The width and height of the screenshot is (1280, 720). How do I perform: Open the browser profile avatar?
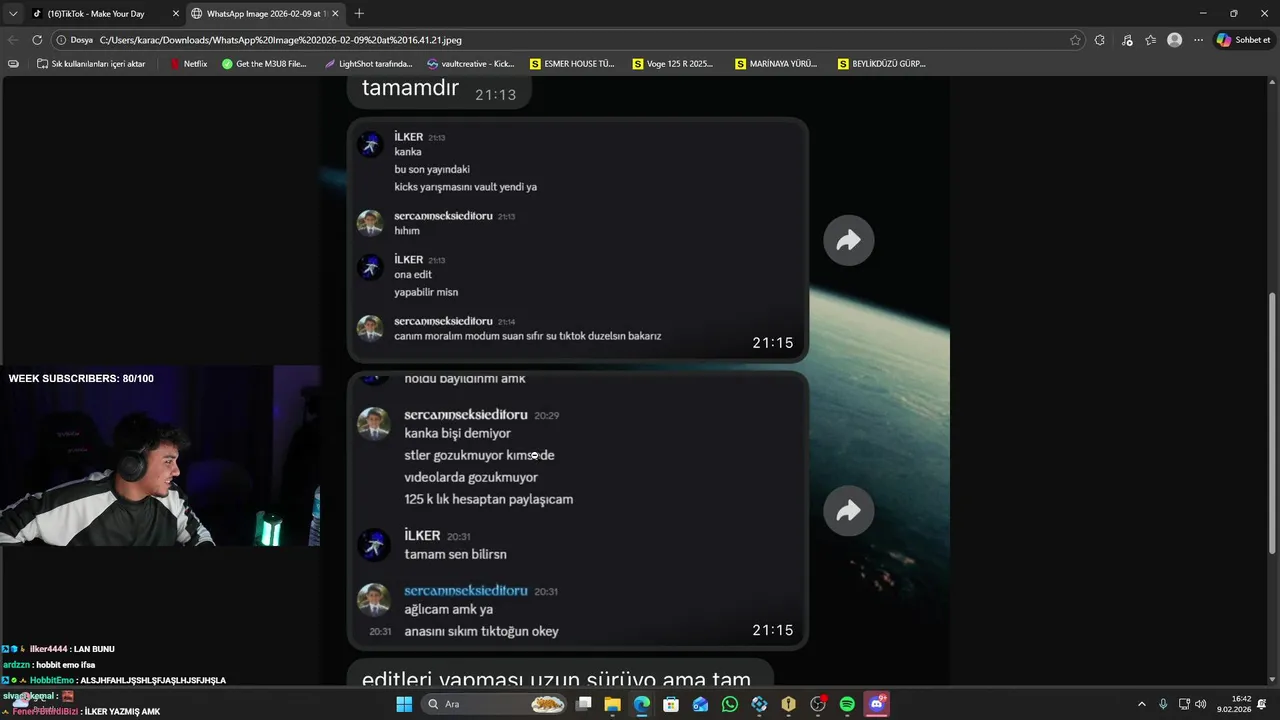[x=1175, y=40]
